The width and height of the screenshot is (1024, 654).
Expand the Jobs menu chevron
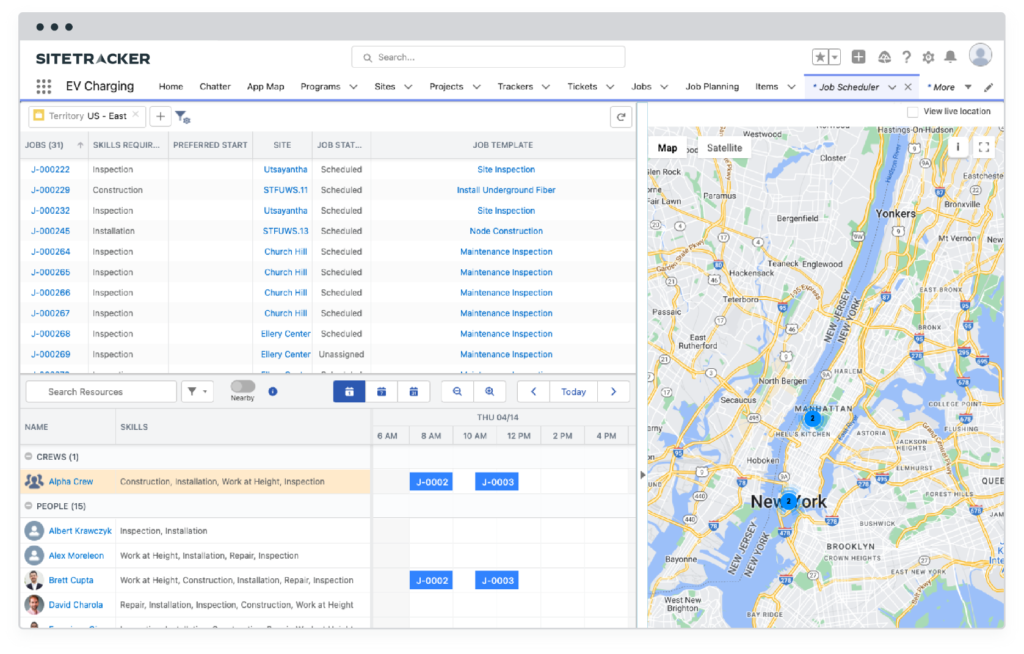coord(664,87)
